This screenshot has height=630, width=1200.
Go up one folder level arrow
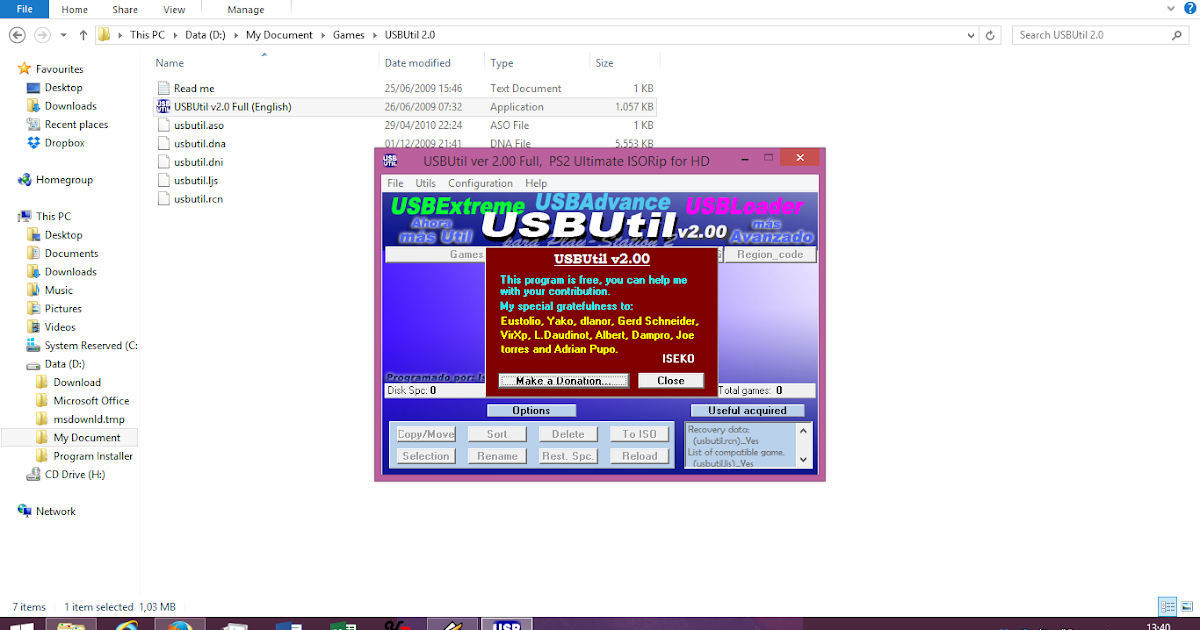(x=83, y=35)
